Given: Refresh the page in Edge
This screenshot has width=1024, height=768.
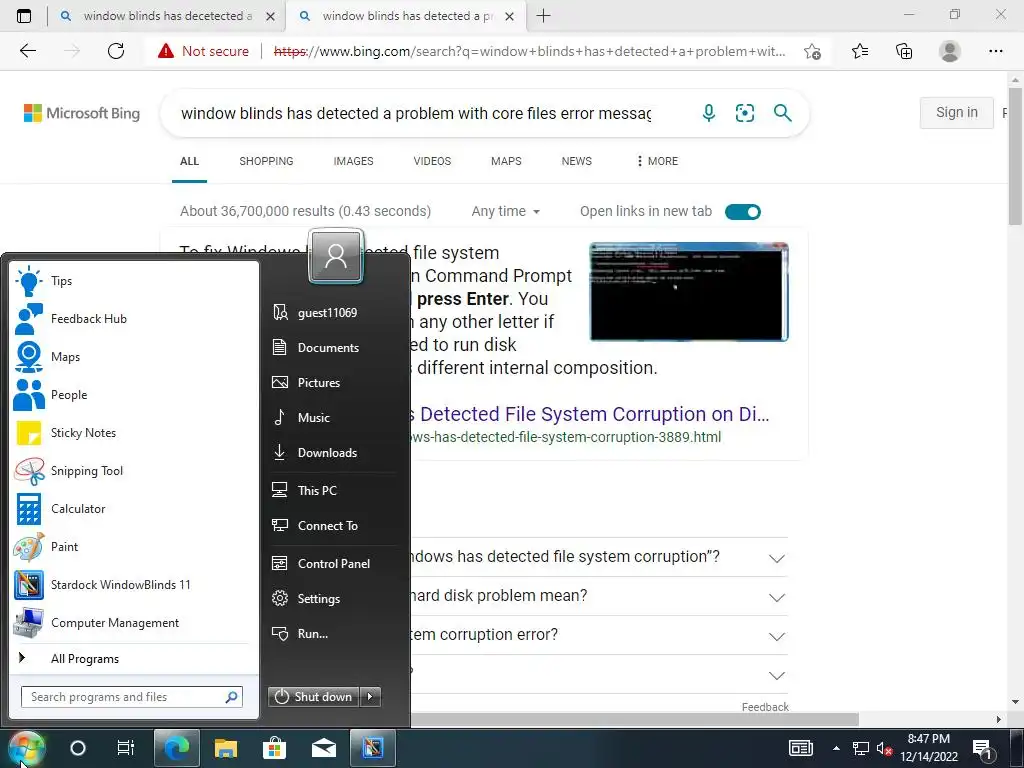Looking at the screenshot, I should [116, 51].
